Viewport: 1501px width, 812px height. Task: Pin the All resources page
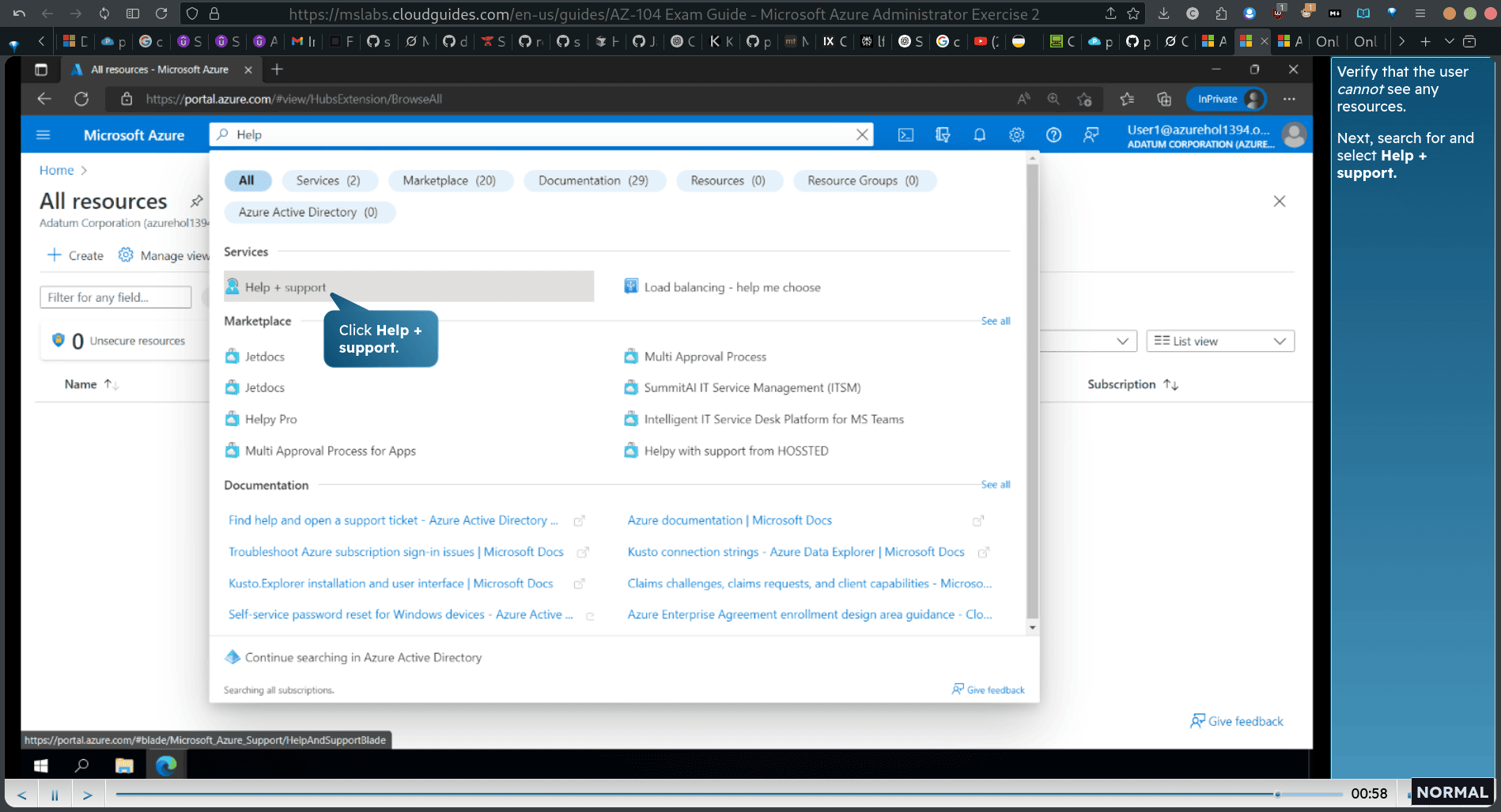click(197, 201)
